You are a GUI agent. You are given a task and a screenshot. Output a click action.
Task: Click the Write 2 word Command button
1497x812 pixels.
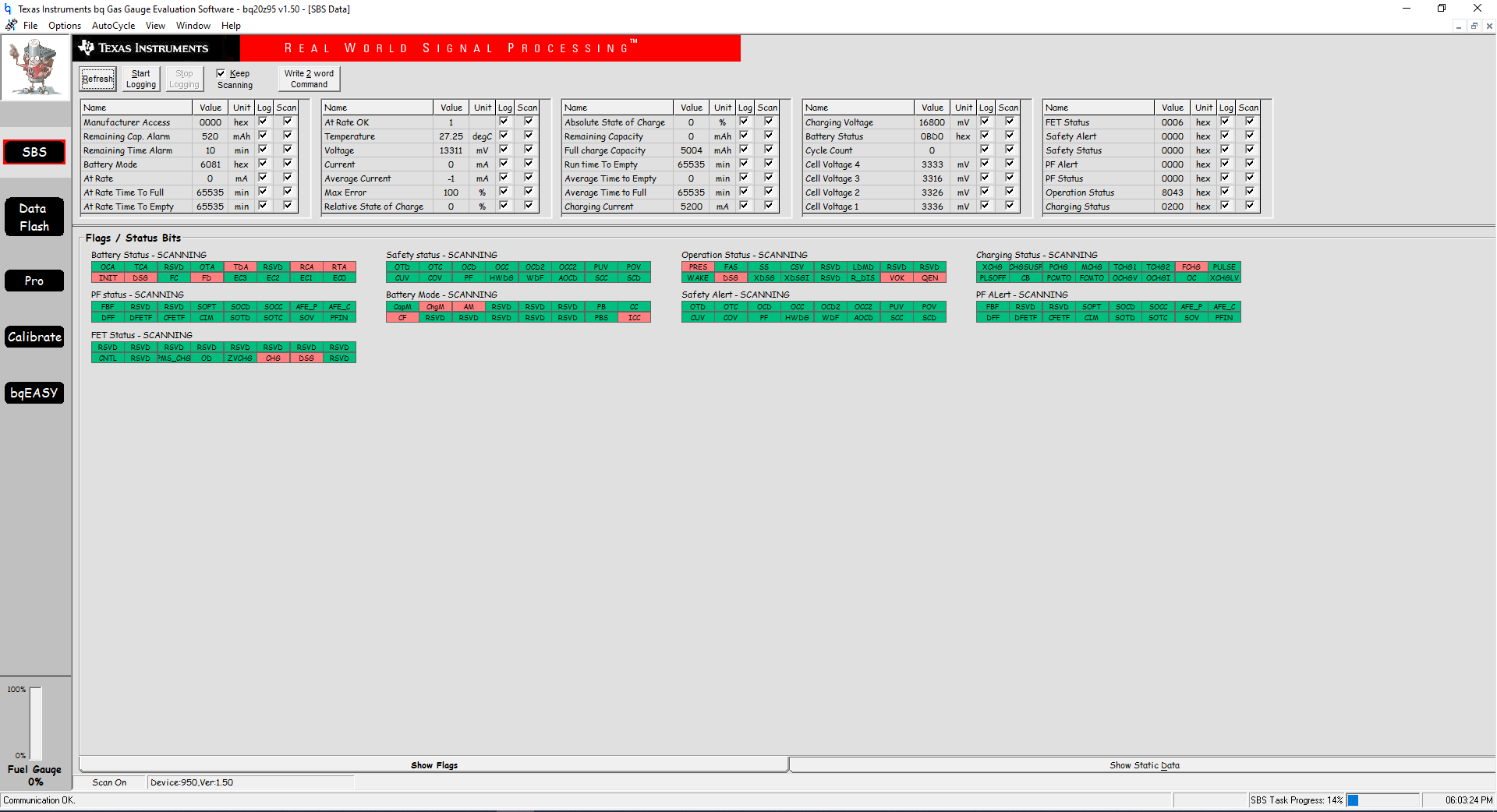309,79
